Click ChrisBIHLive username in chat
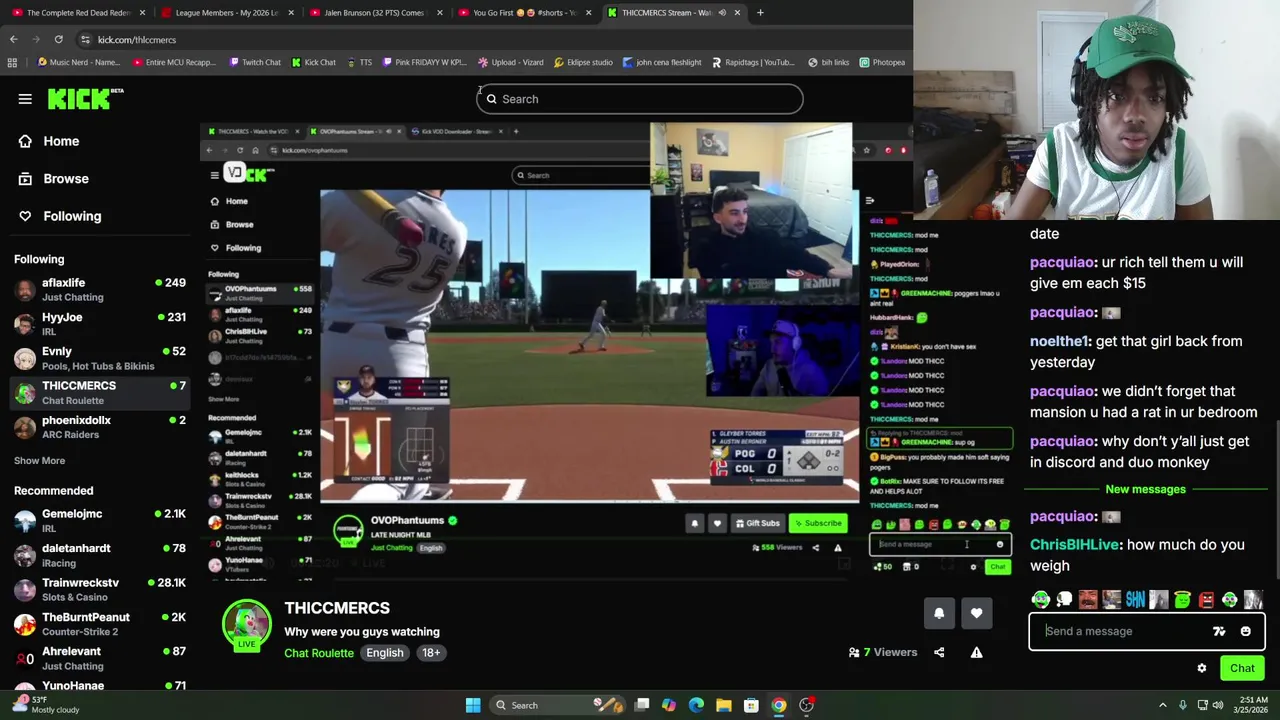1280x720 pixels. (x=1076, y=545)
